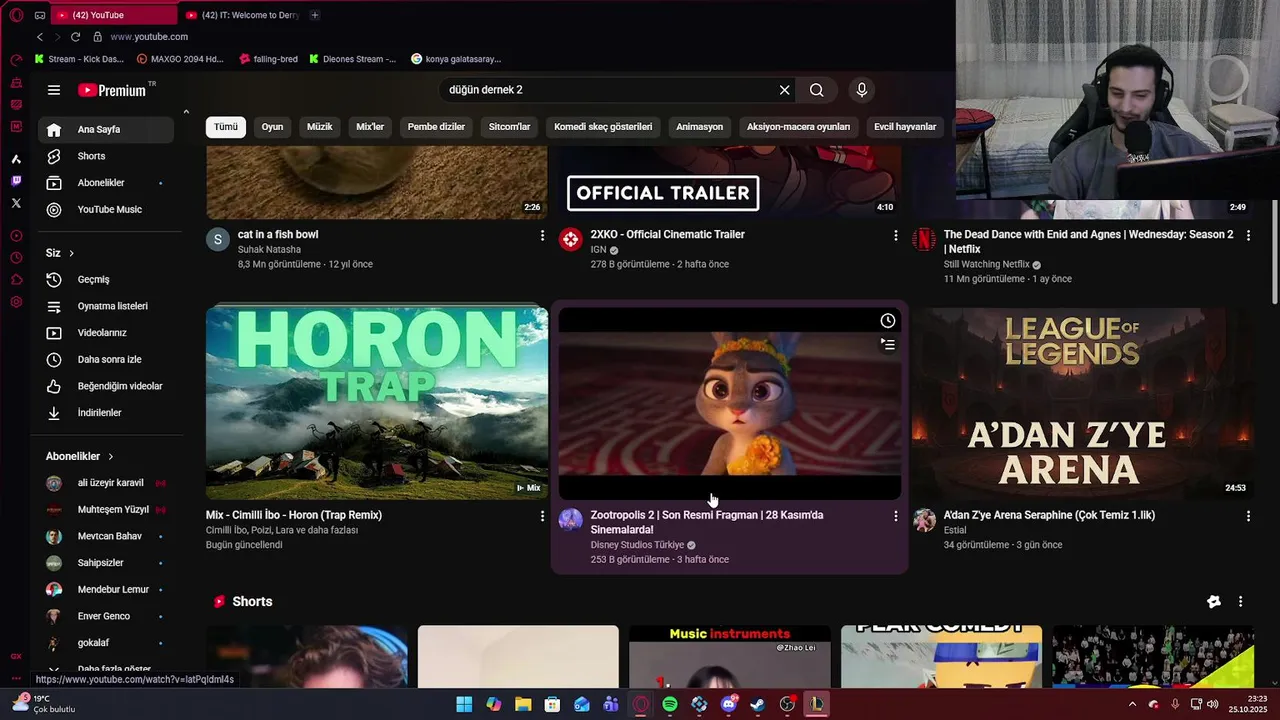Screen dimensions: 1280x720
Task: Play the League of Legends Arena thumbnail
Action: tap(1082, 402)
